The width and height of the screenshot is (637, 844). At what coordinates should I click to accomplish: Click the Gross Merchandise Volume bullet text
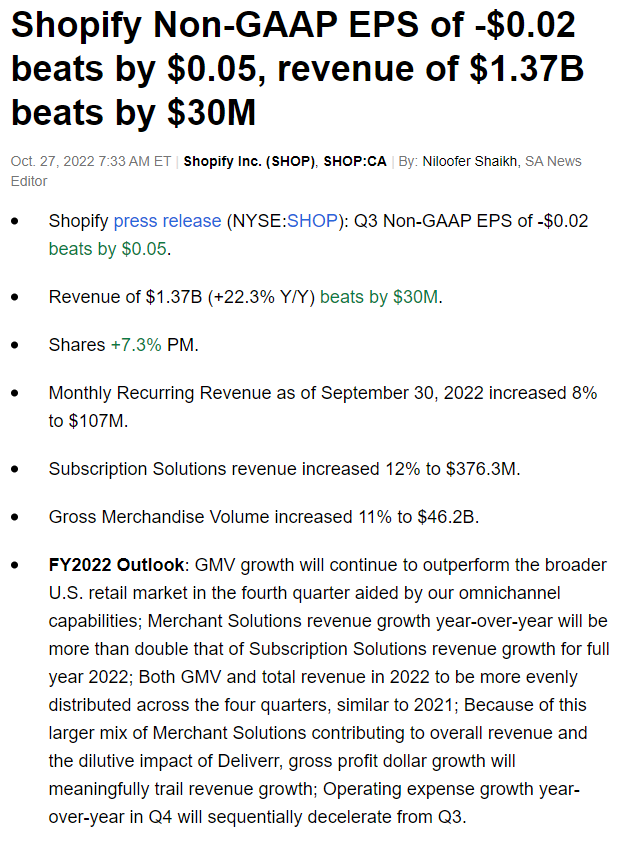coord(264,517)
